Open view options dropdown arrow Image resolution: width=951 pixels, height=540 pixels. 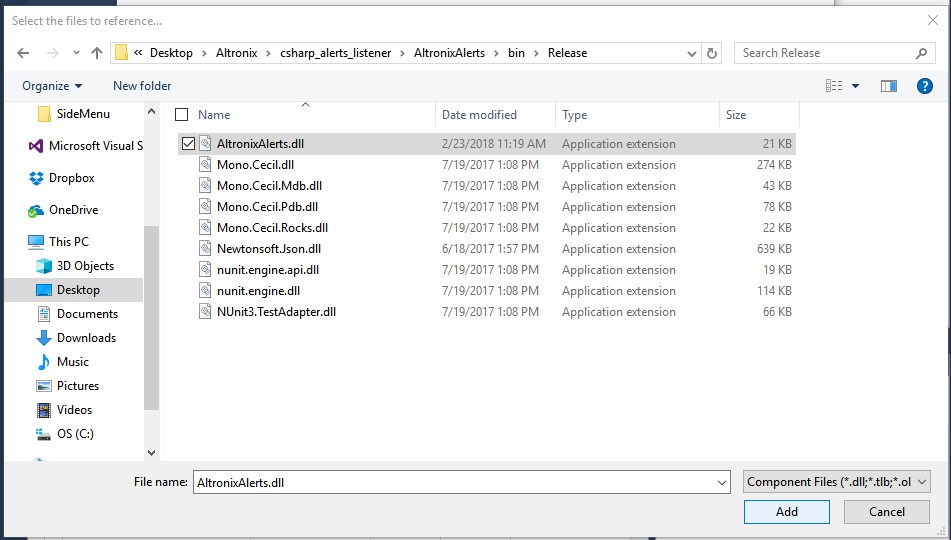855,86
